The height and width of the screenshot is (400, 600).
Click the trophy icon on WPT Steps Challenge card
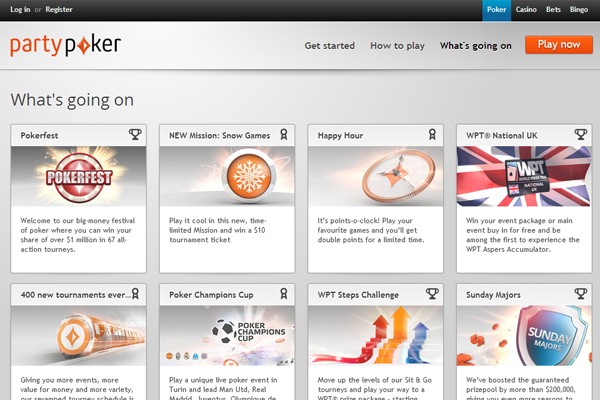click(x=432, y=294)
